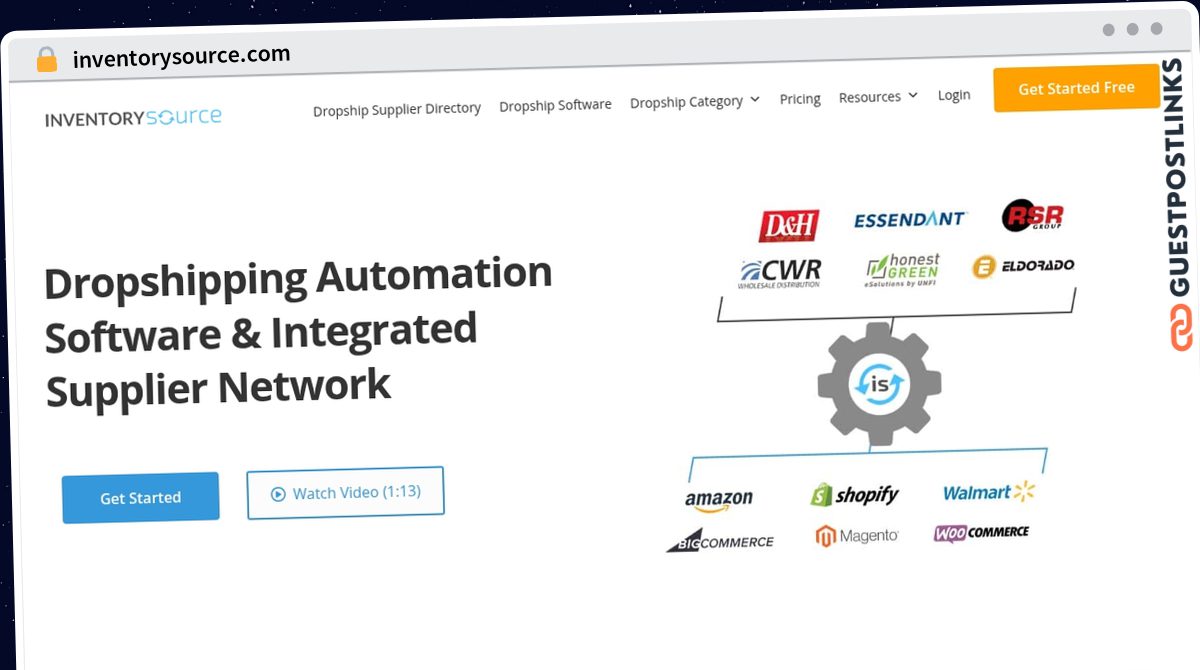Viewport: 1200px width, 670px height.
Task: Go to the Pricing page
Action: tap(800, 99)
